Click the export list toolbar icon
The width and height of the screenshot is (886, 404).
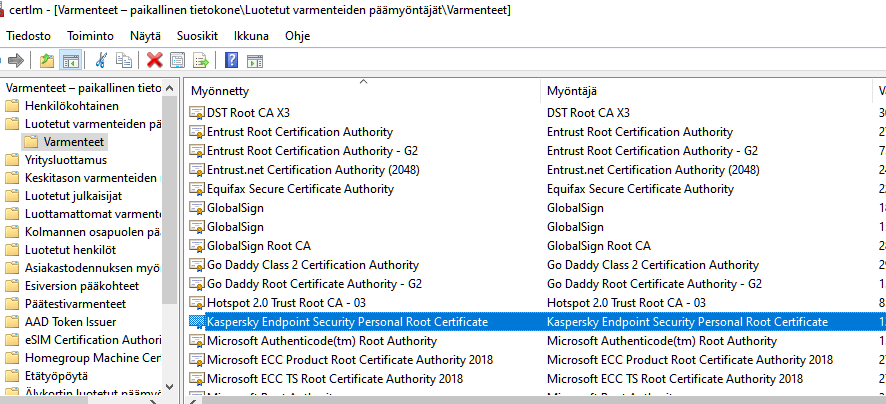(x=200, y=60)
